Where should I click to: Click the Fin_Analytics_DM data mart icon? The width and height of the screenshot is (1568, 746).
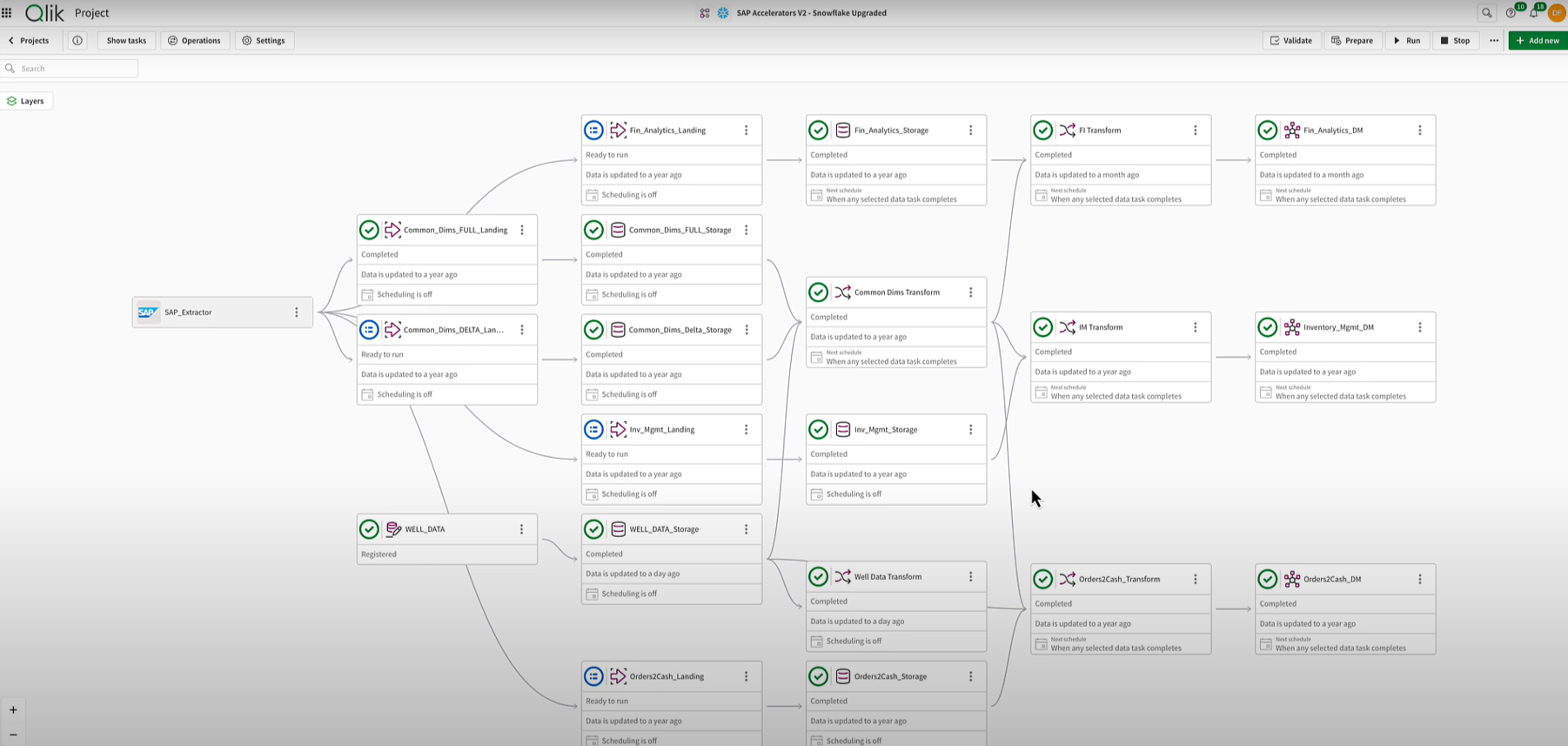[x=1292, y=131]
